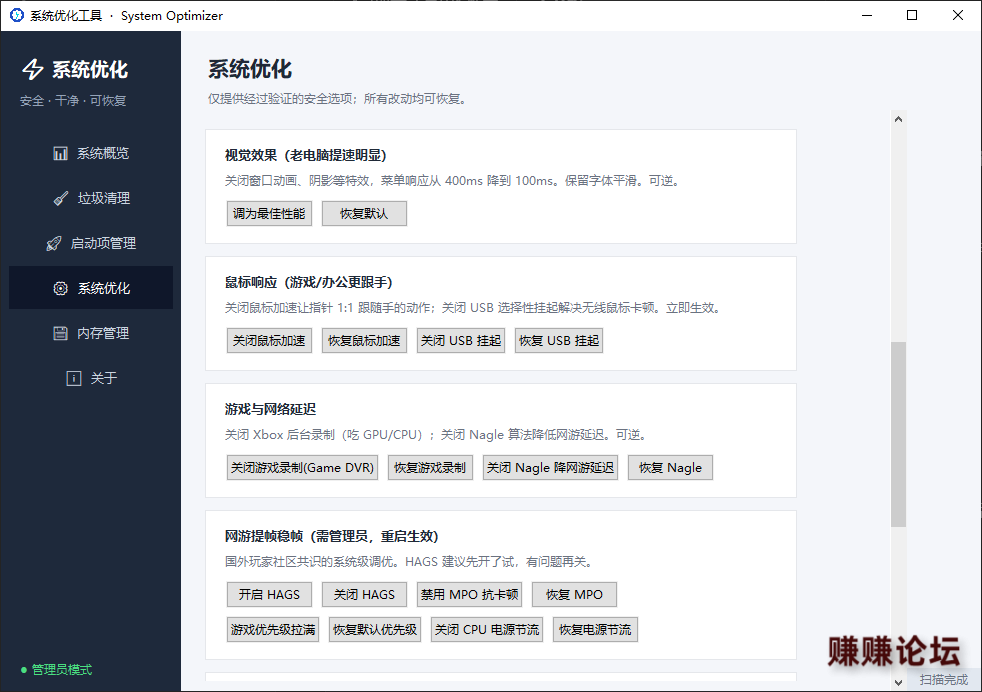
Task: Open the 关于 page
Action: coord(91,378)
